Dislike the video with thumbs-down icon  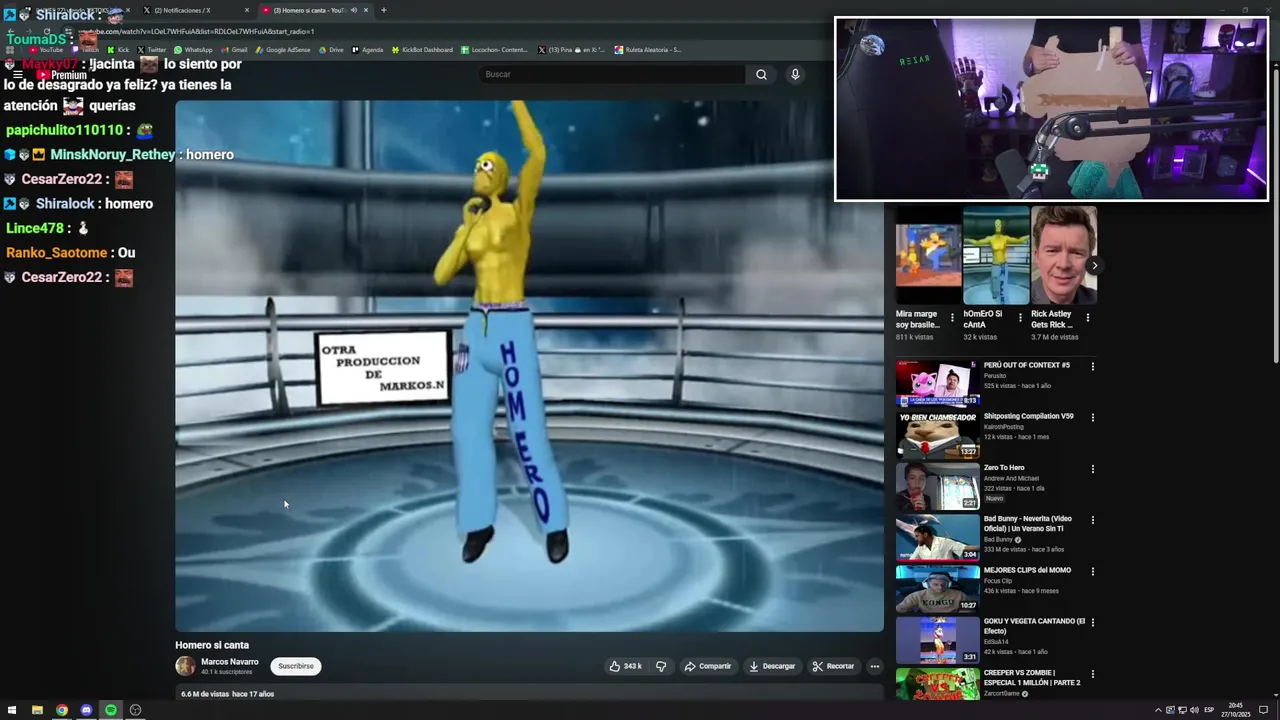click(661, 666)
